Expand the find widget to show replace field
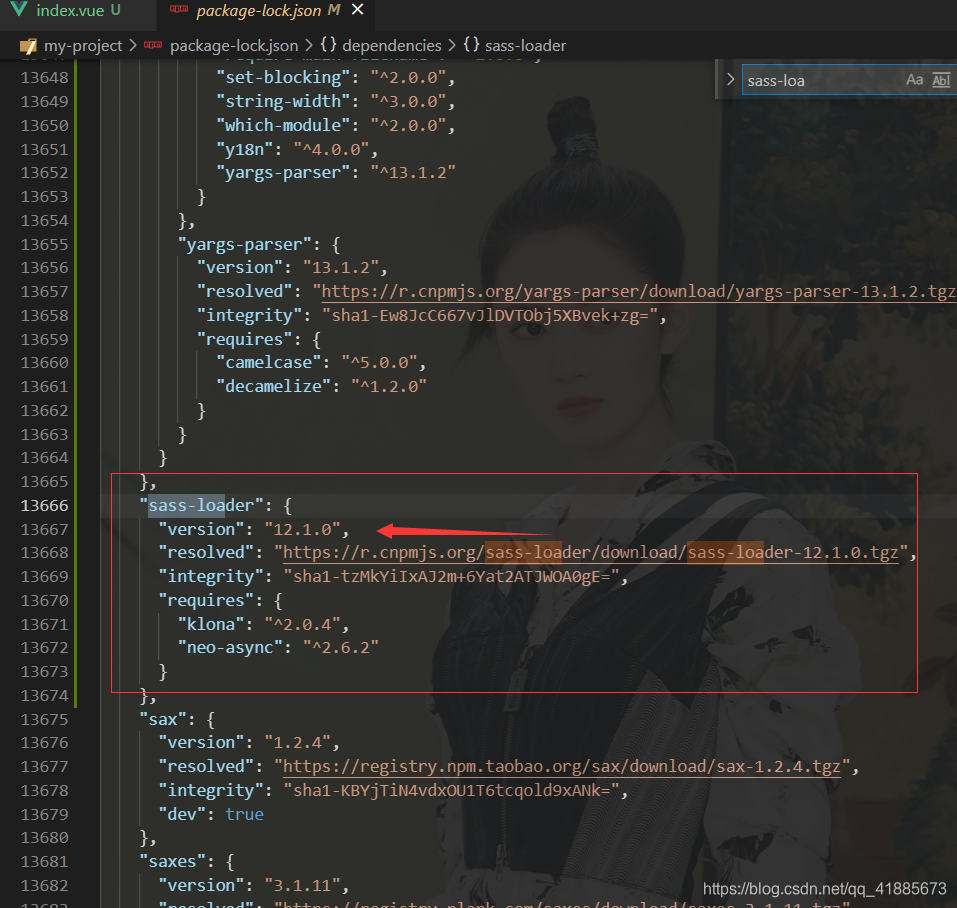The height and width of the screenshot is (908, 957). tap(729, 79)
